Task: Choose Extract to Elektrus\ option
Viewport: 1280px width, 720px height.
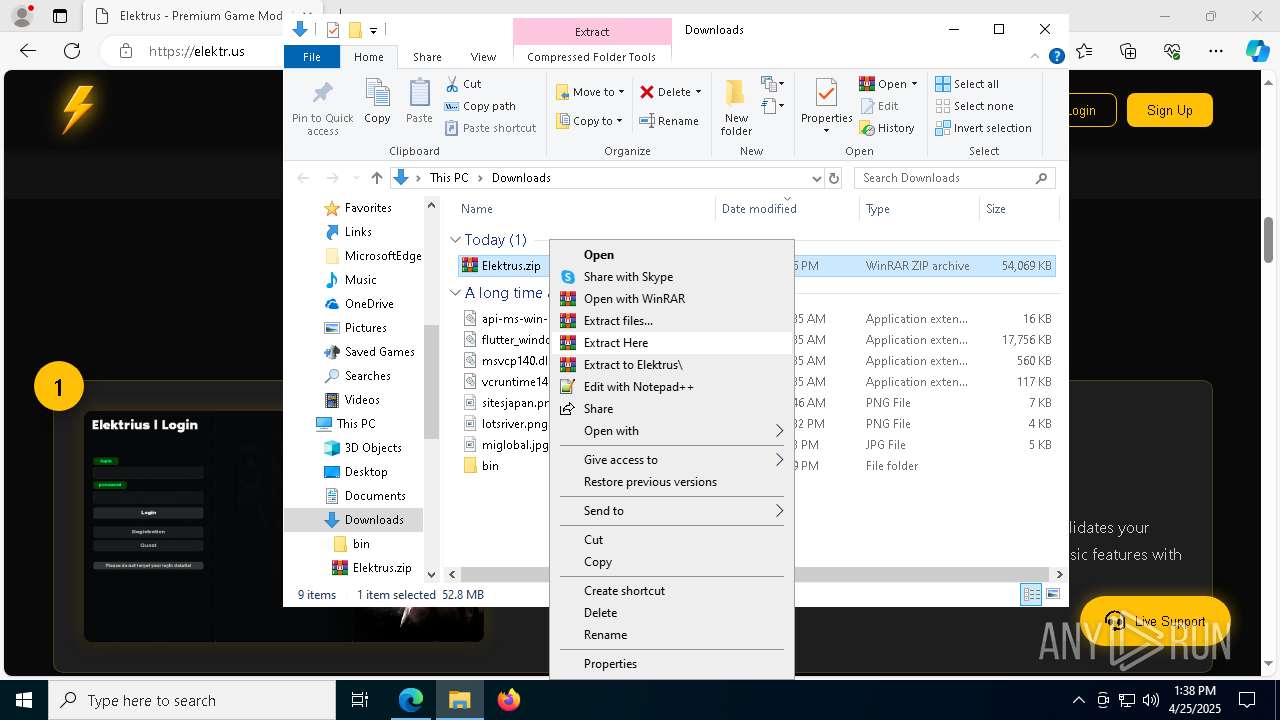Action: [672, 365]
